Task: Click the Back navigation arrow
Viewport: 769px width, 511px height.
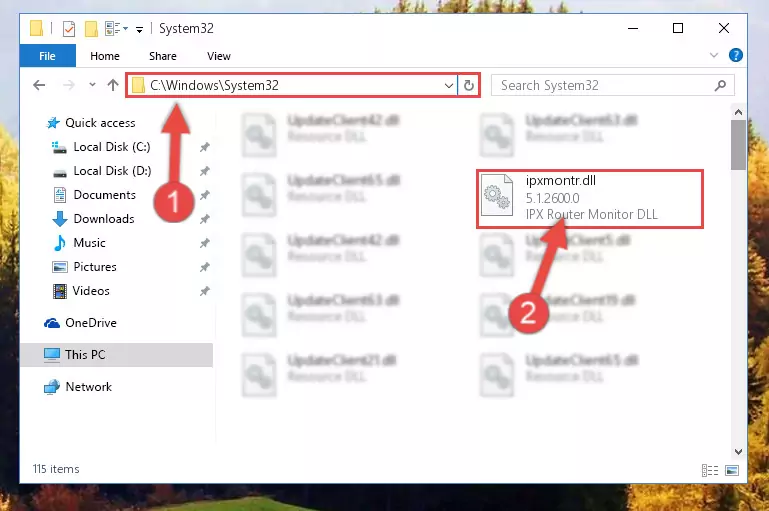Action: (39, 85)
